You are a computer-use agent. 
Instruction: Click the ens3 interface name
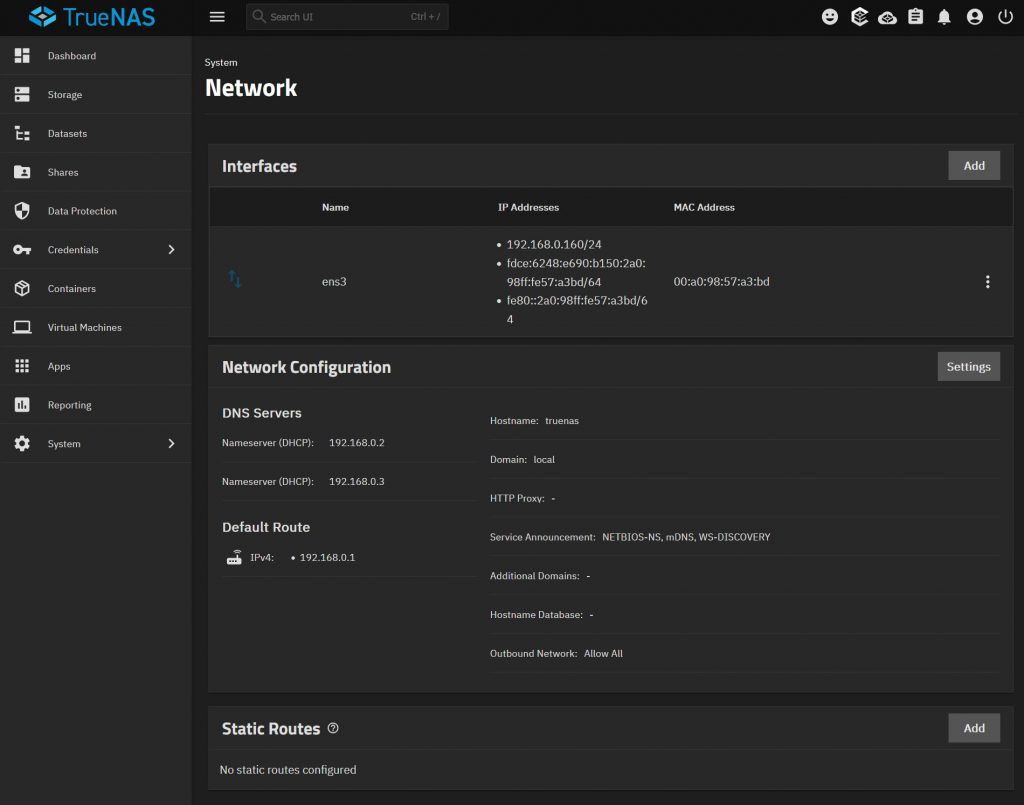point(334,282)
